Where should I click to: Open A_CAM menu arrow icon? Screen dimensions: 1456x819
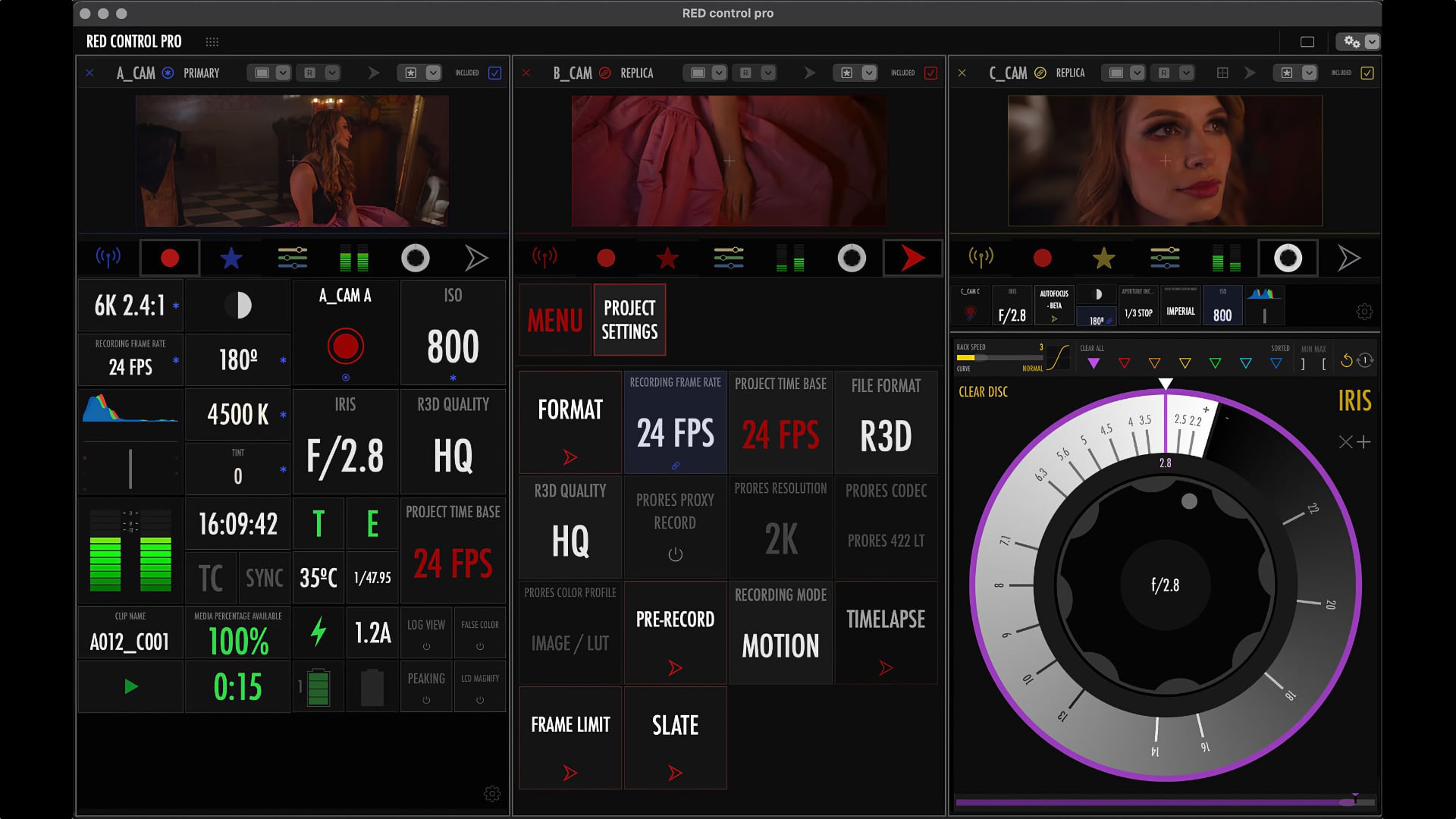coord(476,258)
